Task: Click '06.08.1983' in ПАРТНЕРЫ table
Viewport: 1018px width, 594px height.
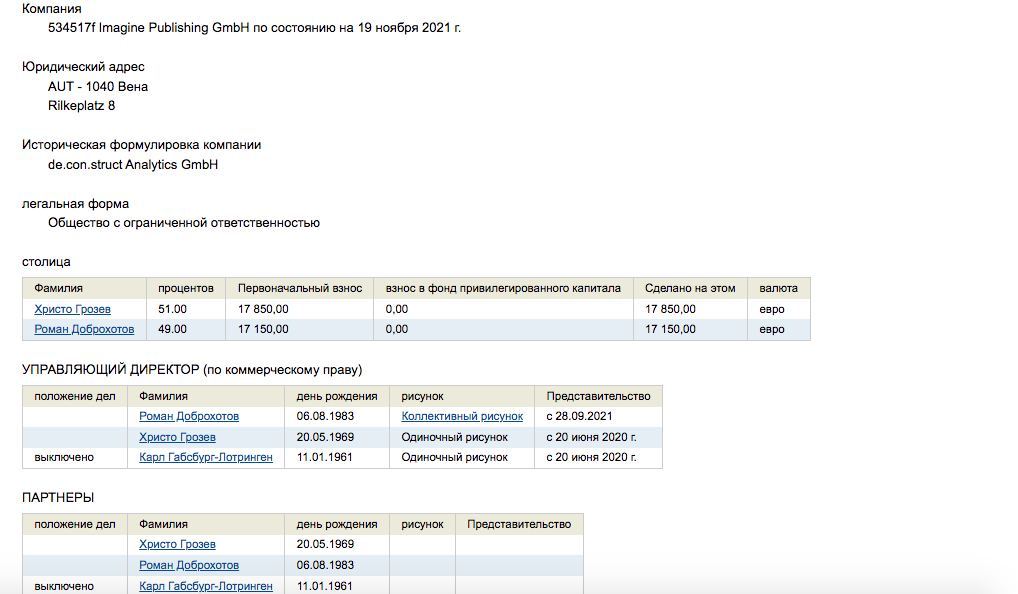Action: [x=325, y=565]
